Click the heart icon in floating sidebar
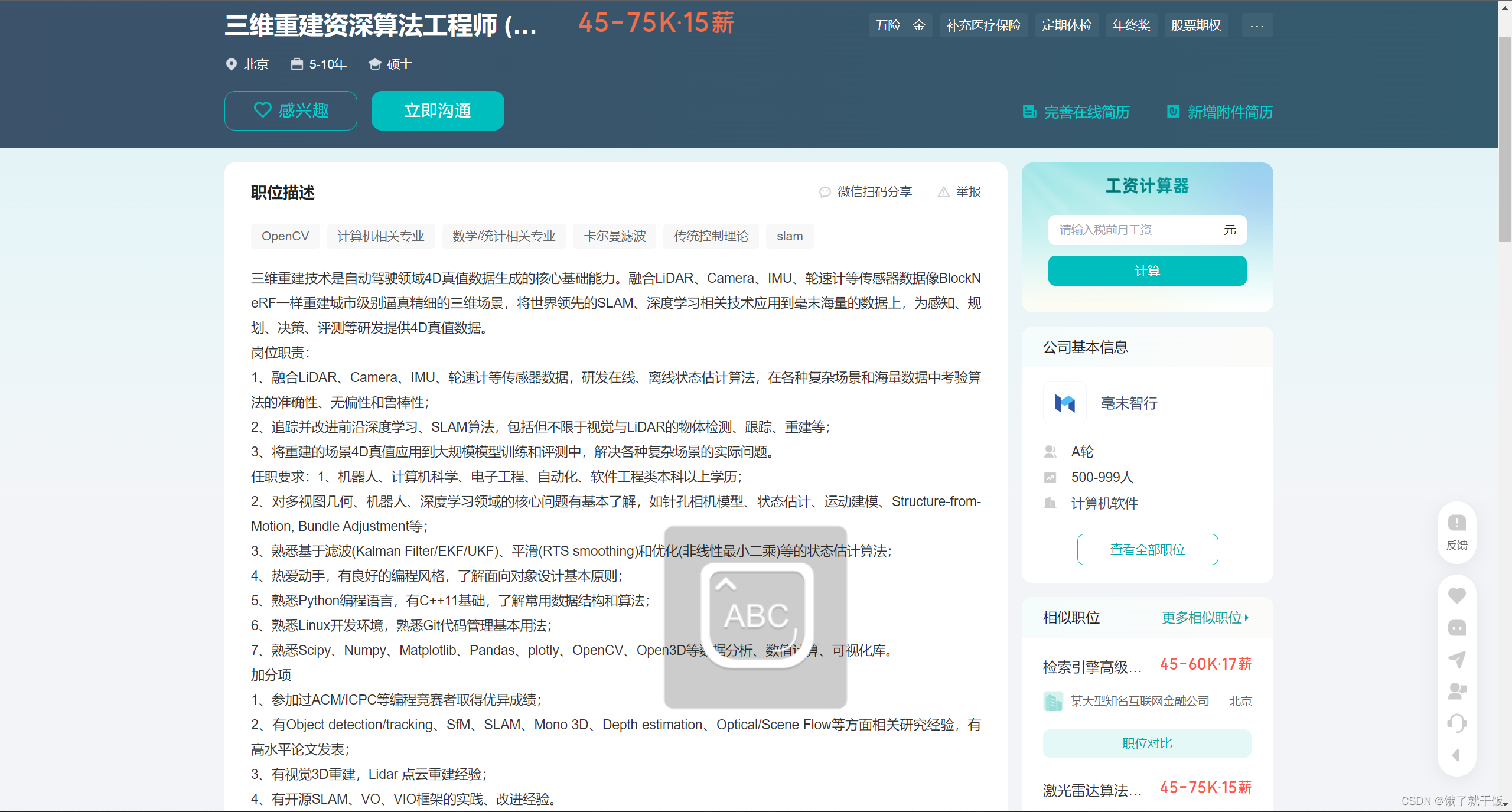 tap(1456, 596)
